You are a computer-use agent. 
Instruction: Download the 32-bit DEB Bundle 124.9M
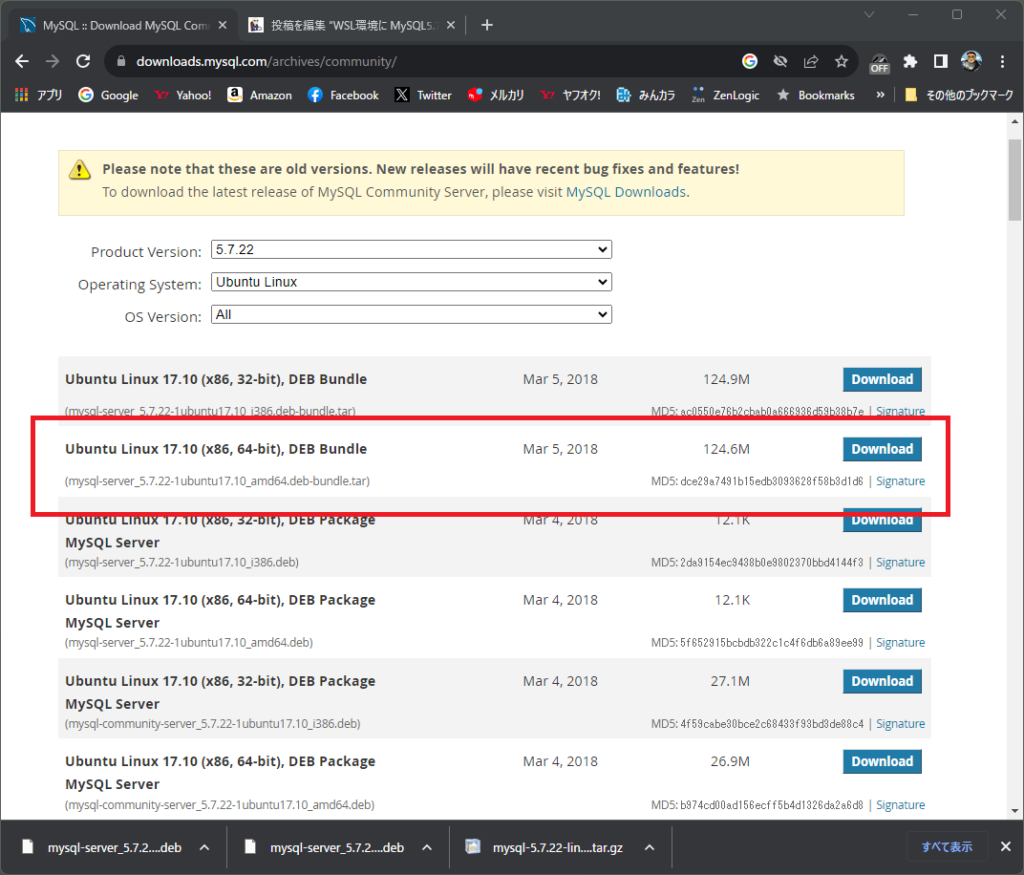[882, 379]
